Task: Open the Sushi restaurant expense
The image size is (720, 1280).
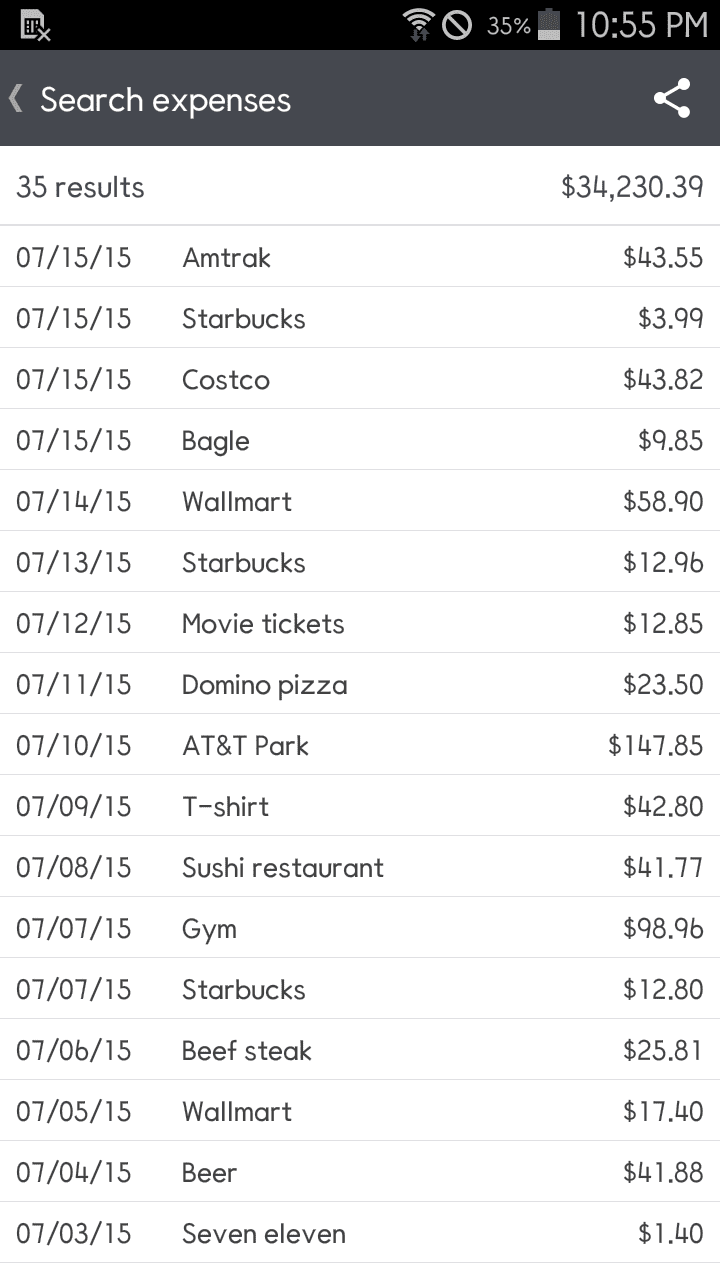Action: [360, 867]
